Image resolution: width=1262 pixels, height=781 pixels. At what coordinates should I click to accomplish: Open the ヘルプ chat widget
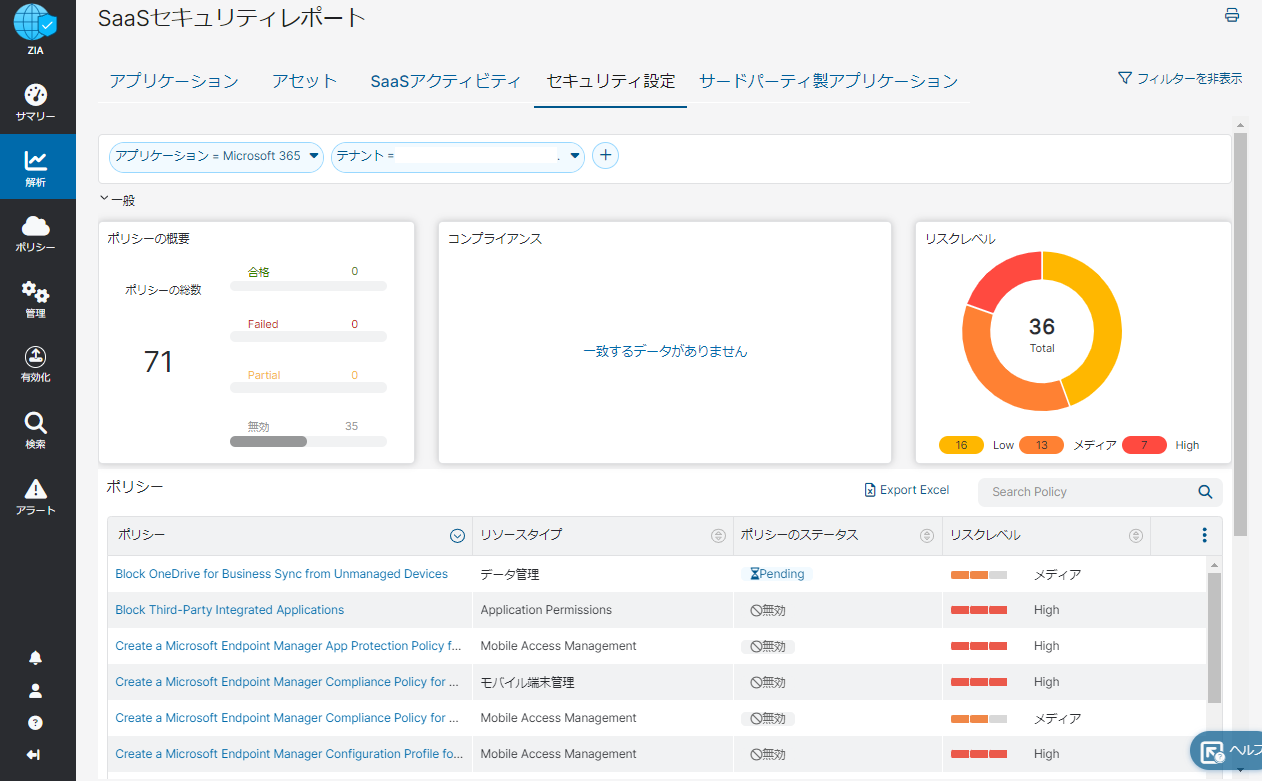click(1227, 750)
